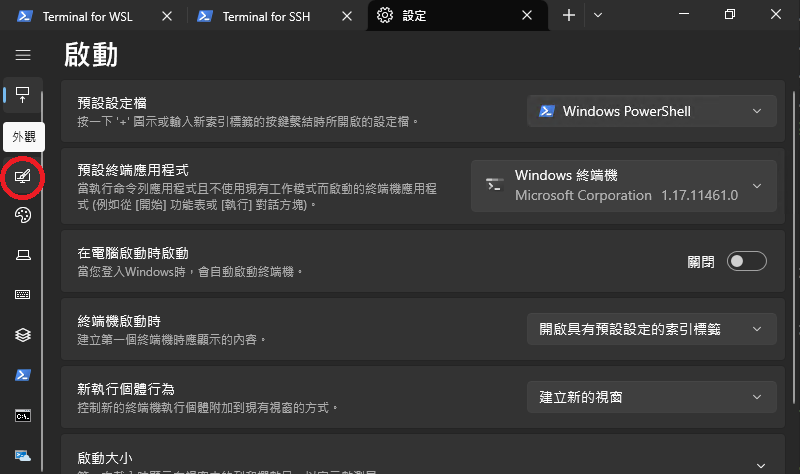Click PowerShell icon on Terminal for WSL tab

[x=24, y=16]
